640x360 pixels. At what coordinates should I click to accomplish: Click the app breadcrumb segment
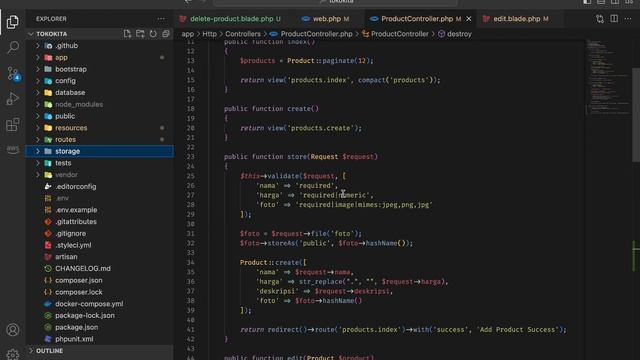click(187, 34)
